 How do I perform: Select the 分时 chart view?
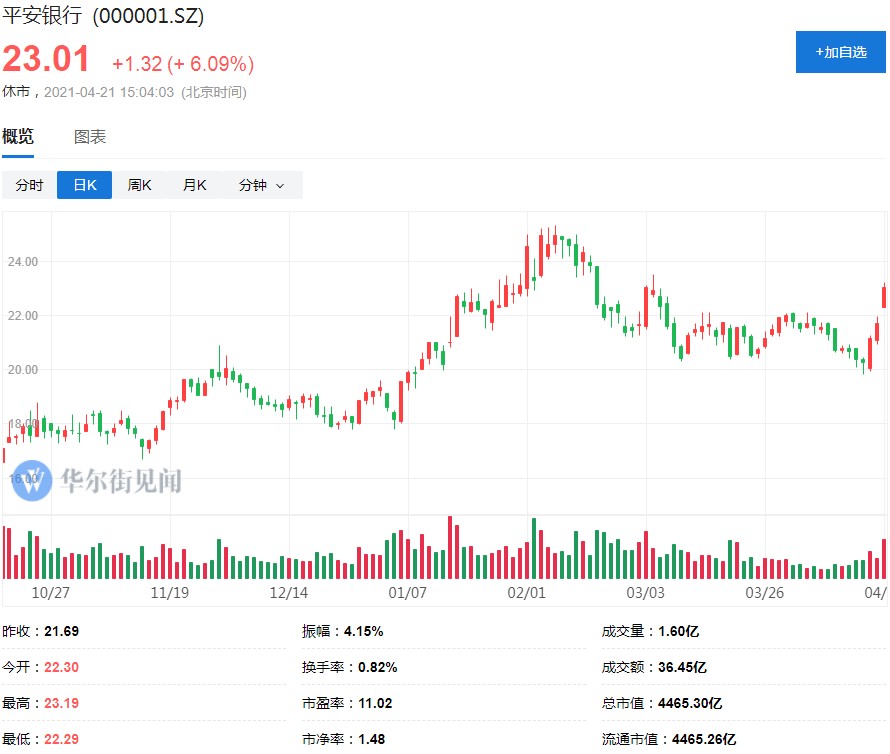29,186
